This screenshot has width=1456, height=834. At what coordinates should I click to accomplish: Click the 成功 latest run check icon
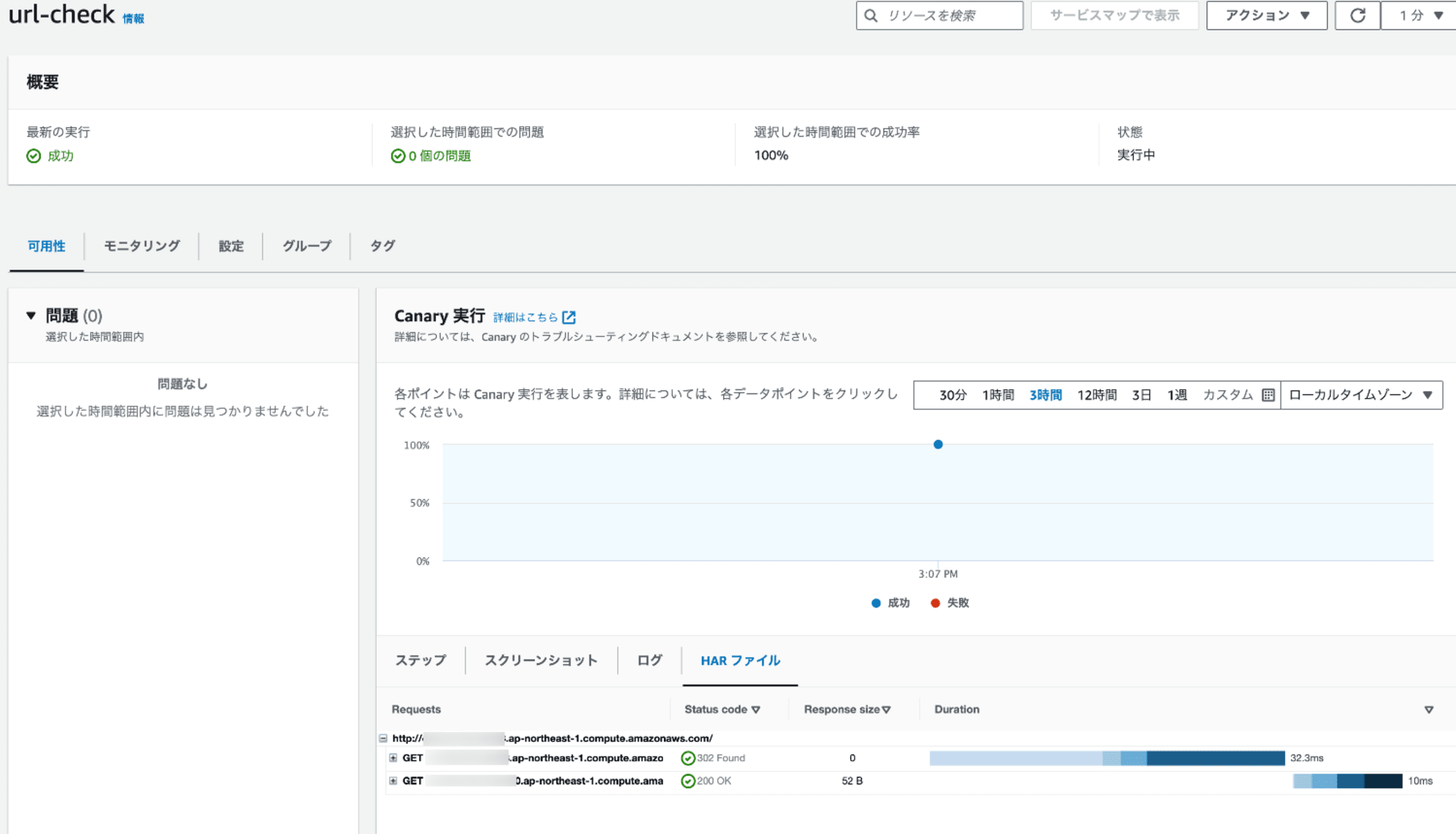(x=33, y=156)
